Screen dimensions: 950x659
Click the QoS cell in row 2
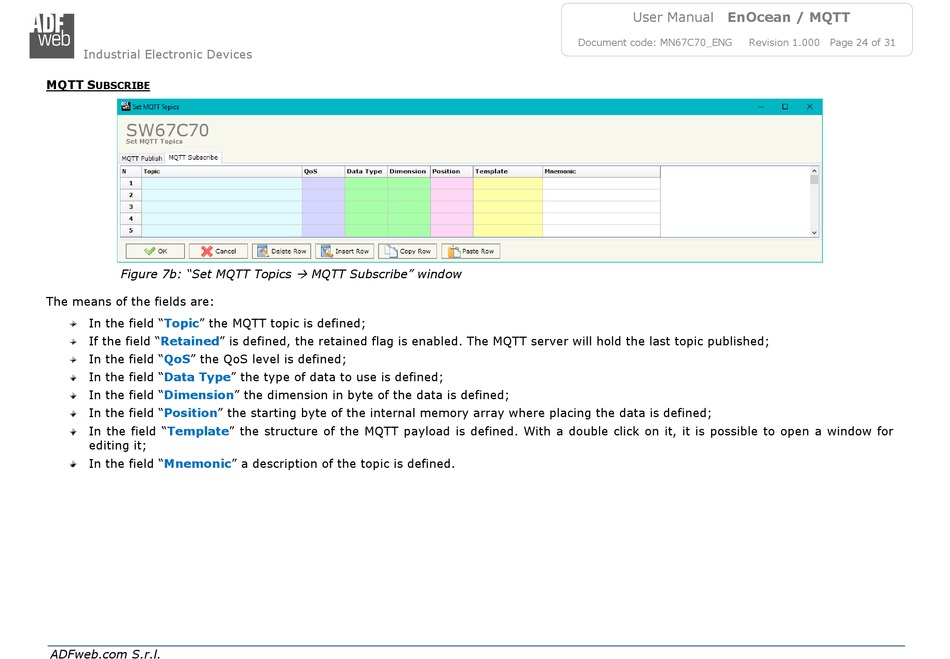click(x=324, y=195)
